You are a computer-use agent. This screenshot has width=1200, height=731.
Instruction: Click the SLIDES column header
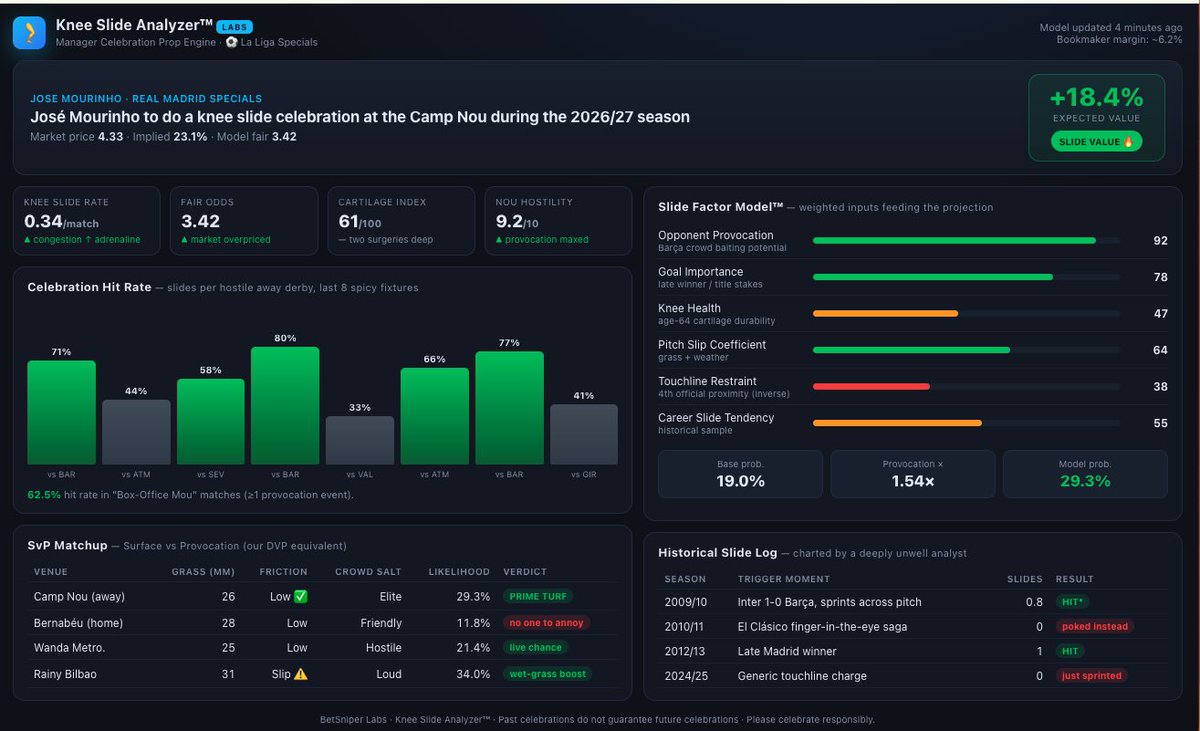point(1025,579)
